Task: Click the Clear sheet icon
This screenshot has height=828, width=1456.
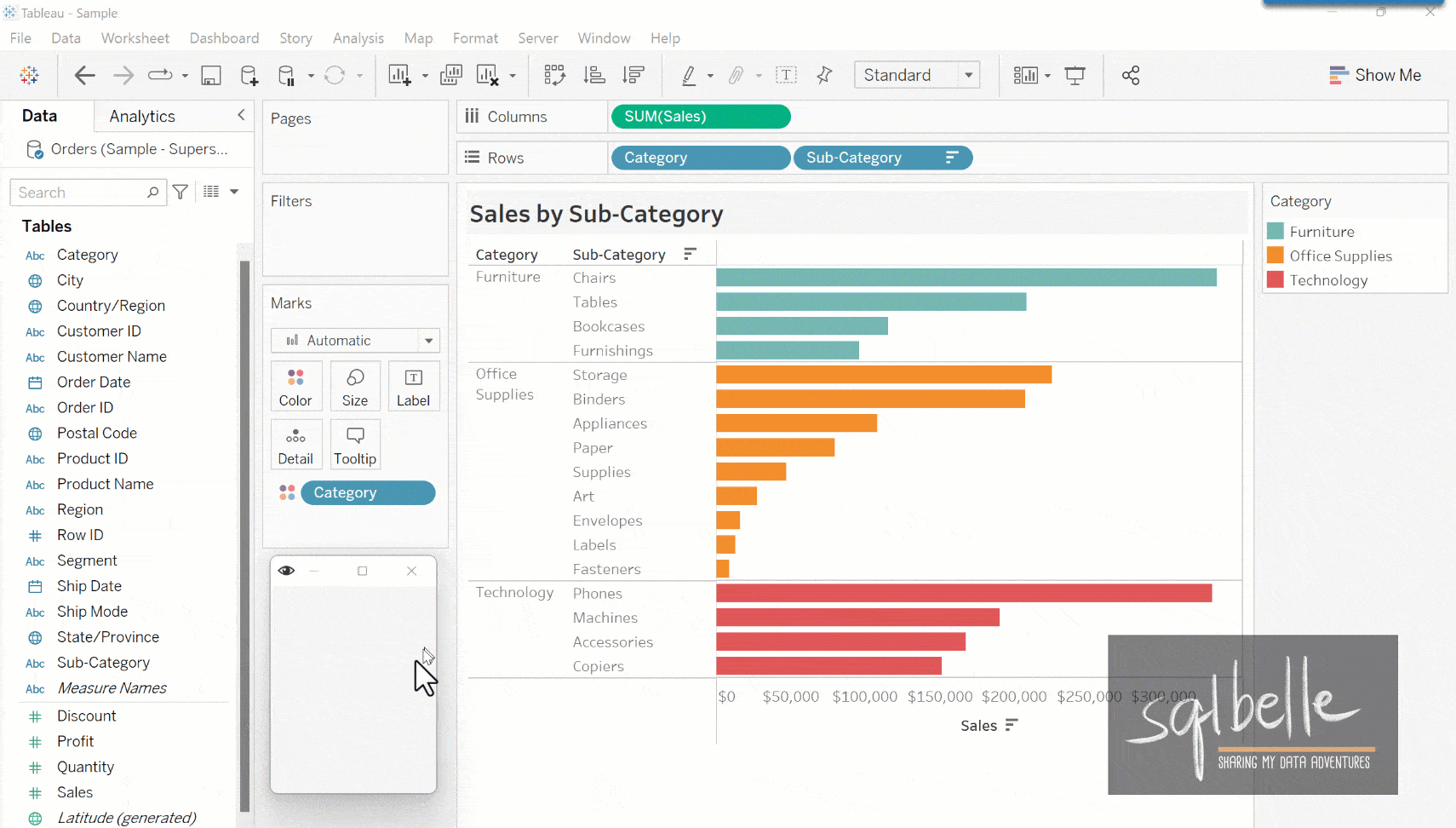Action: point(488,75)
